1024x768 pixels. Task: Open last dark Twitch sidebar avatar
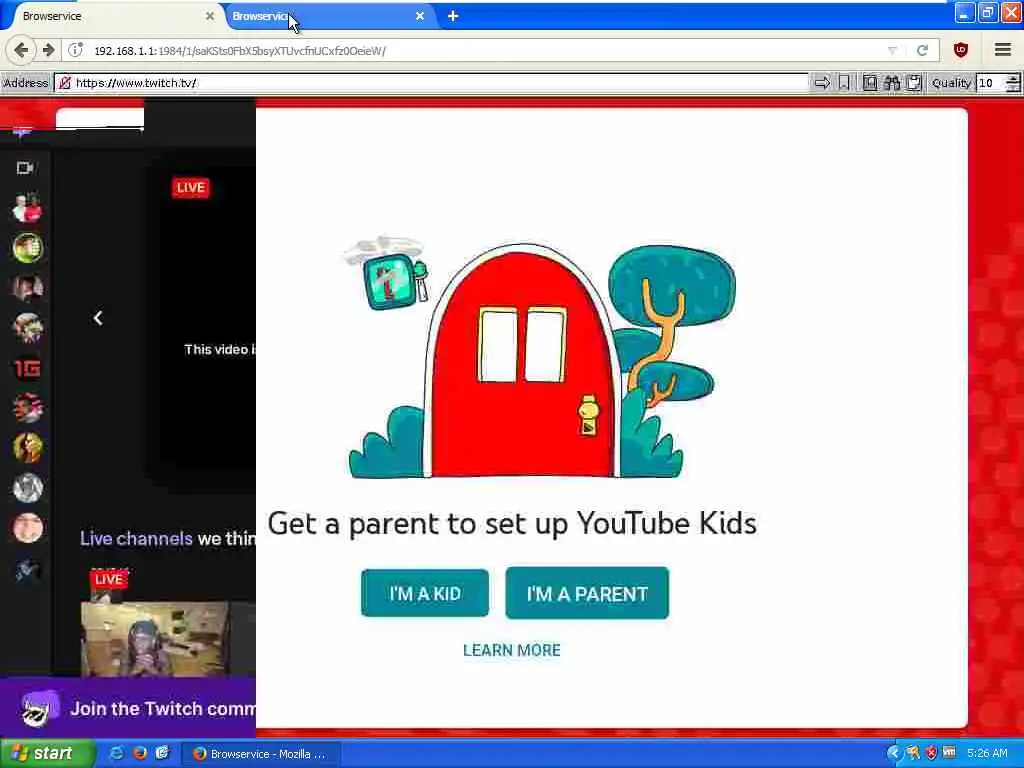(27, 569)
